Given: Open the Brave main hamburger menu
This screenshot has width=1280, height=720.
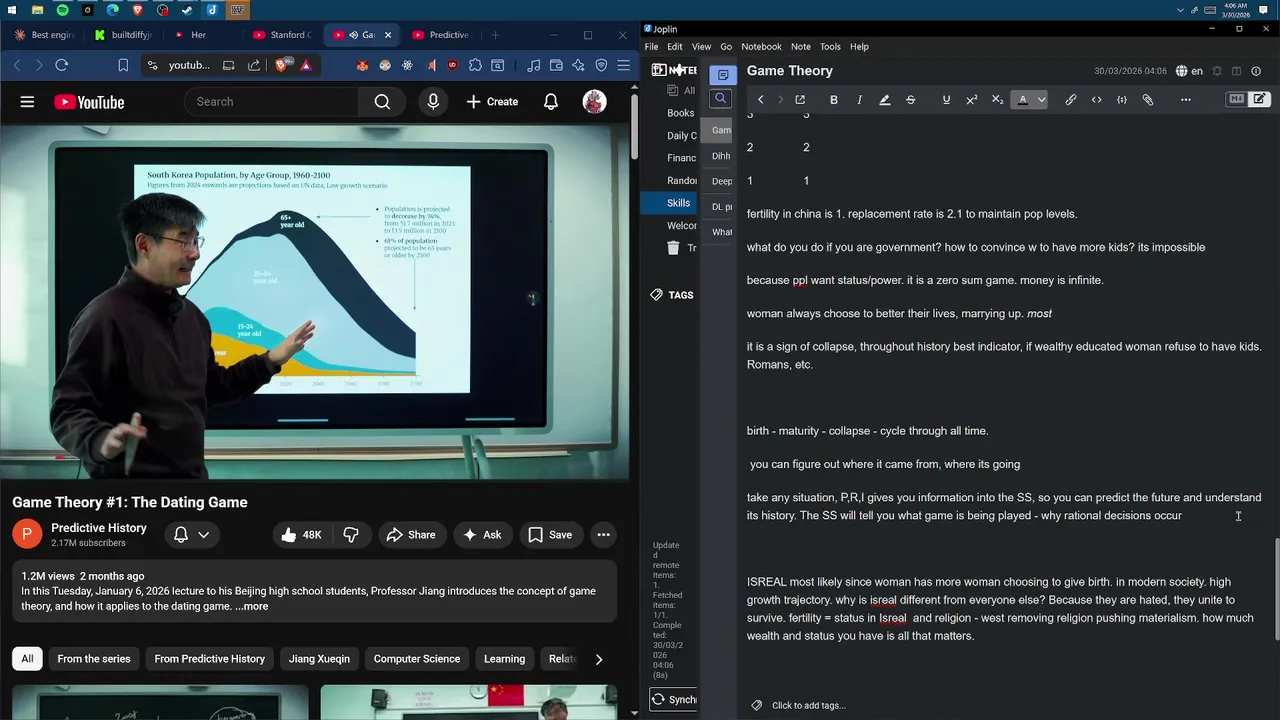Looking at the screenshot, I should [624, 65].
